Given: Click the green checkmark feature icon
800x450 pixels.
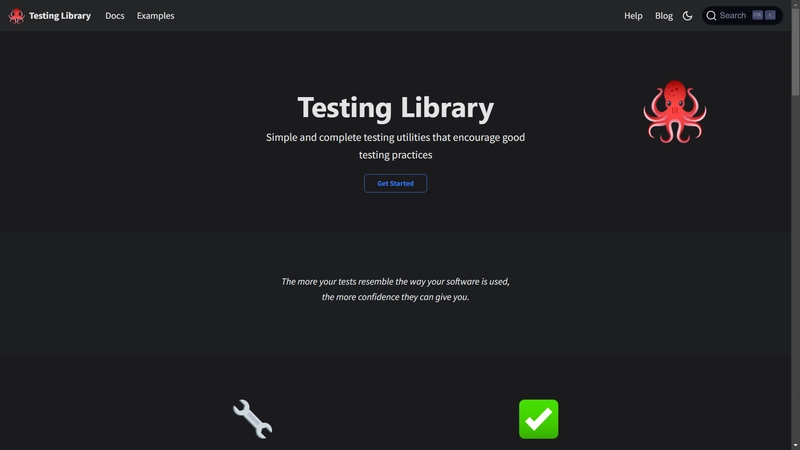Looking at the screenshot, I should pos(539,419).
